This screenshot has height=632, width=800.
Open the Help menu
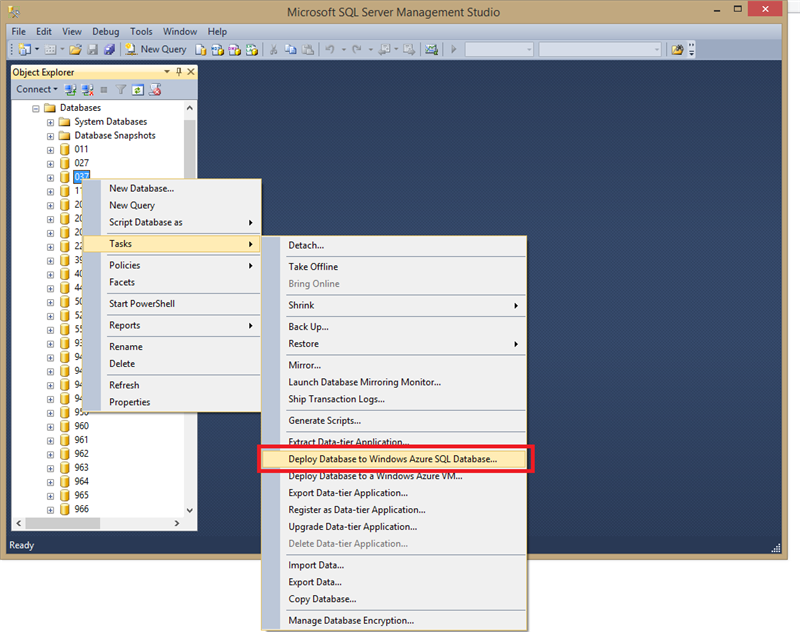tap(217, 32)
